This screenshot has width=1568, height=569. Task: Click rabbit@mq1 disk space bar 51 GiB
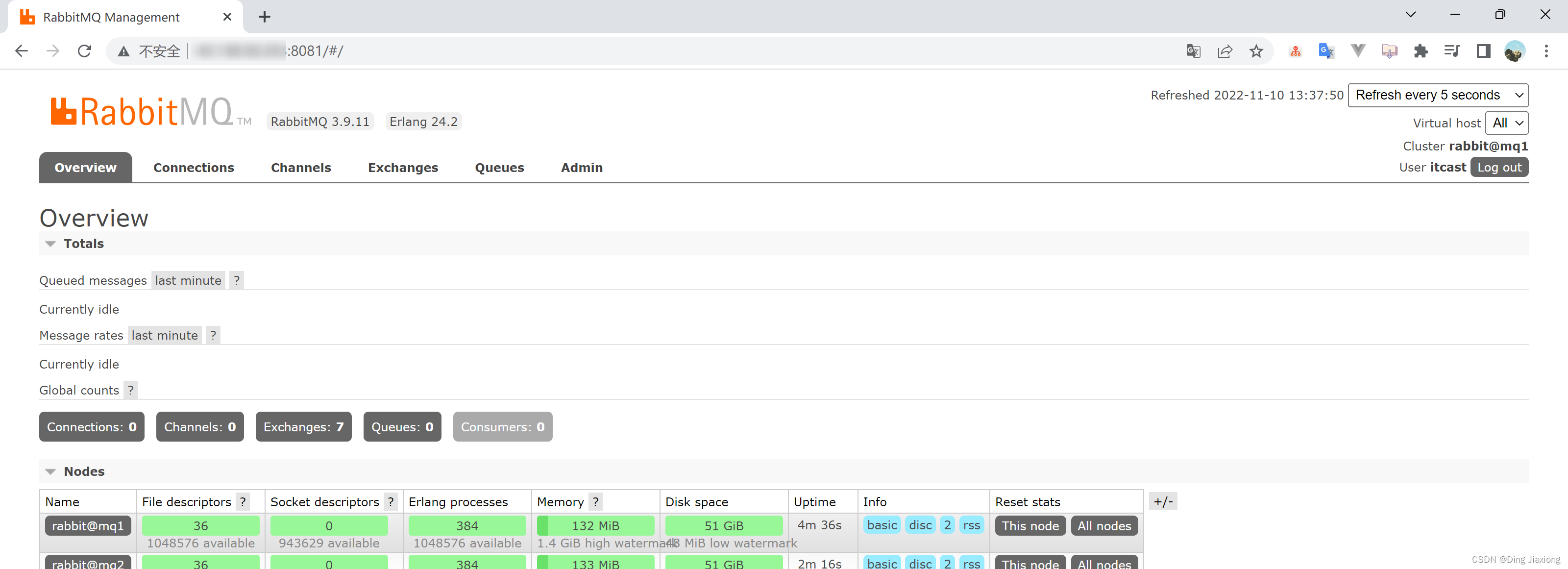point(724,526)
